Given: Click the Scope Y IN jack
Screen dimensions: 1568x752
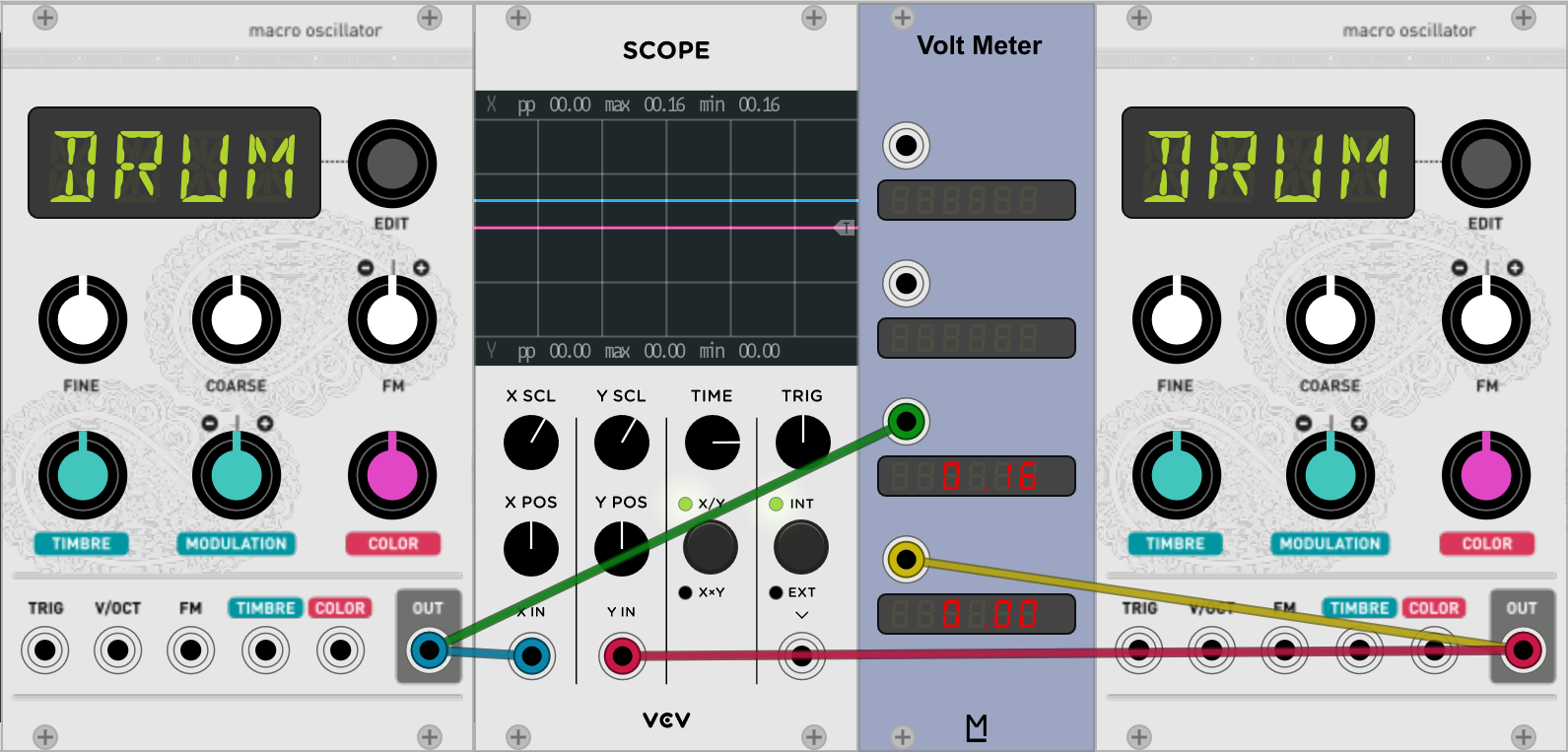Looking at the screenshot, I should (x=623, y=656).
